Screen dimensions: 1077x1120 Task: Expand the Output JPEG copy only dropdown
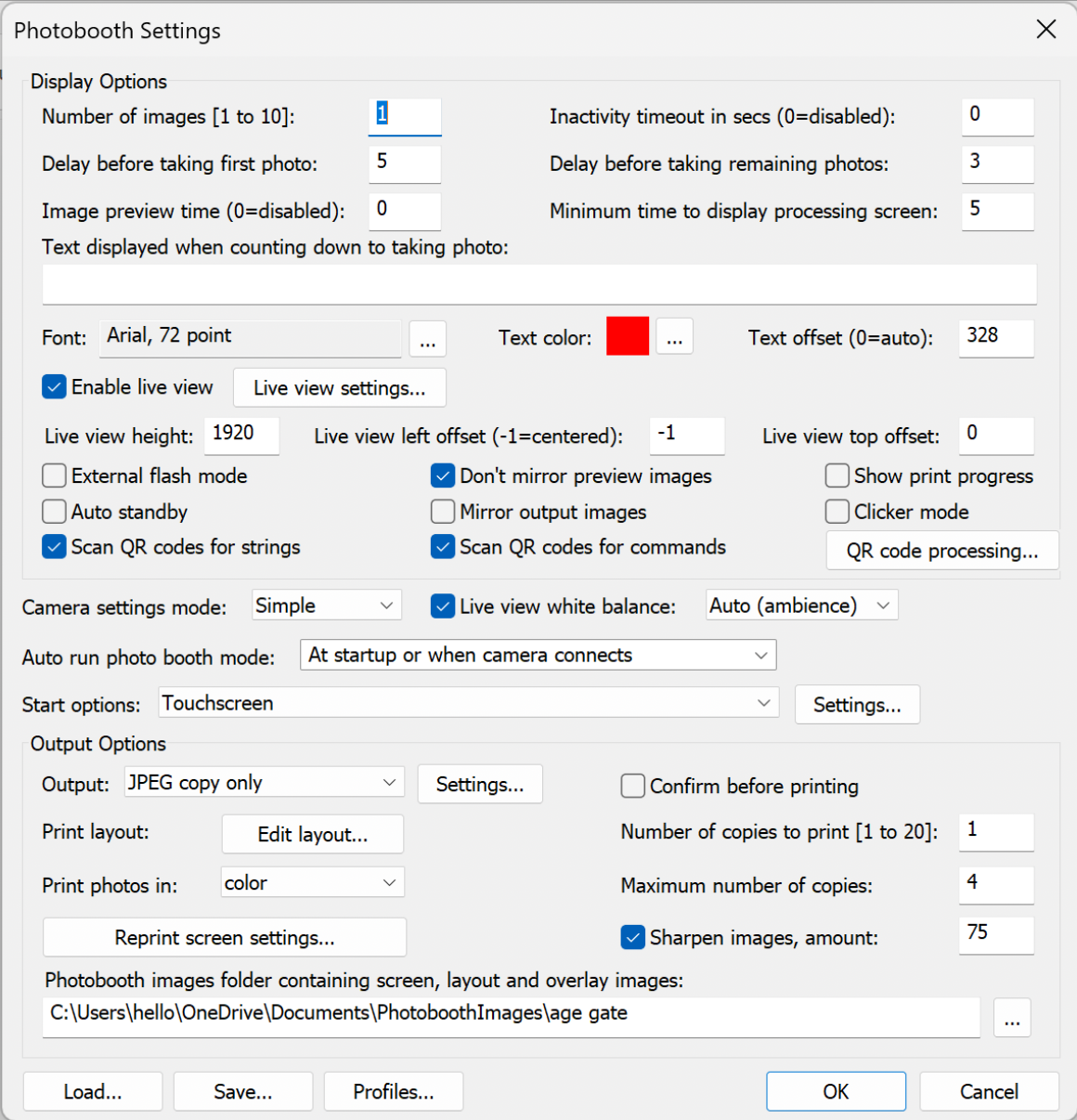265,783
